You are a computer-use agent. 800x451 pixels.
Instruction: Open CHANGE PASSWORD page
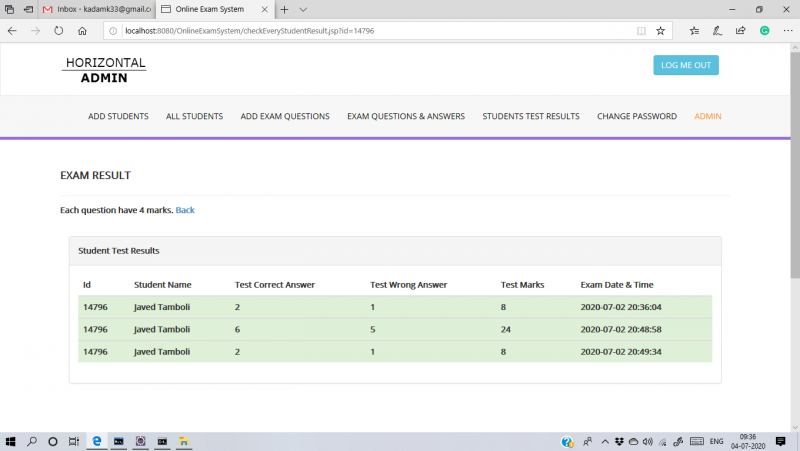pos(637,116)
